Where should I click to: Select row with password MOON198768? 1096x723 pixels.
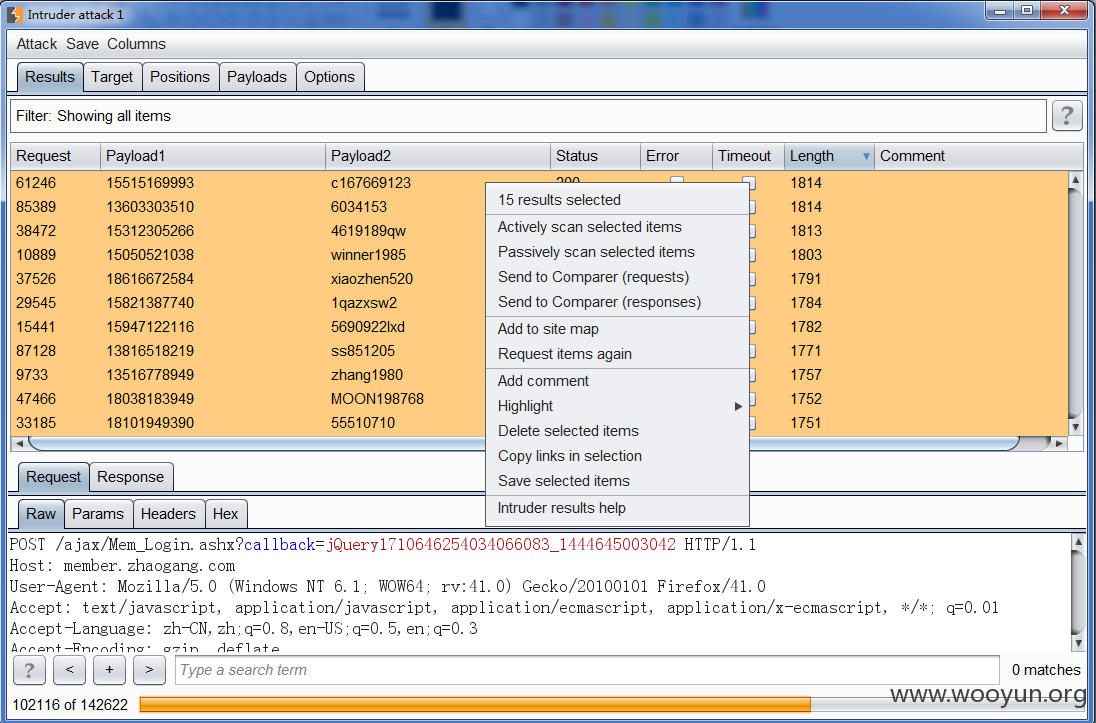pyautogui.click(x=540, y=399)
